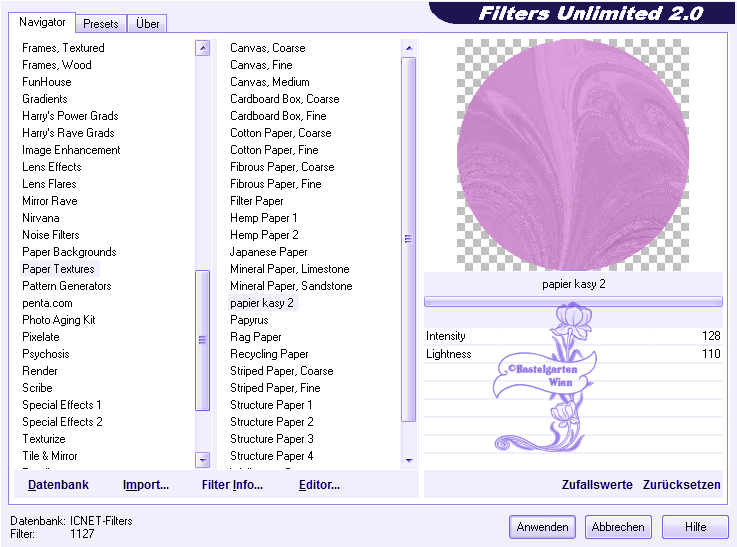Click the Datenbank link
The image size is (737, 547).
pos(58,484)
